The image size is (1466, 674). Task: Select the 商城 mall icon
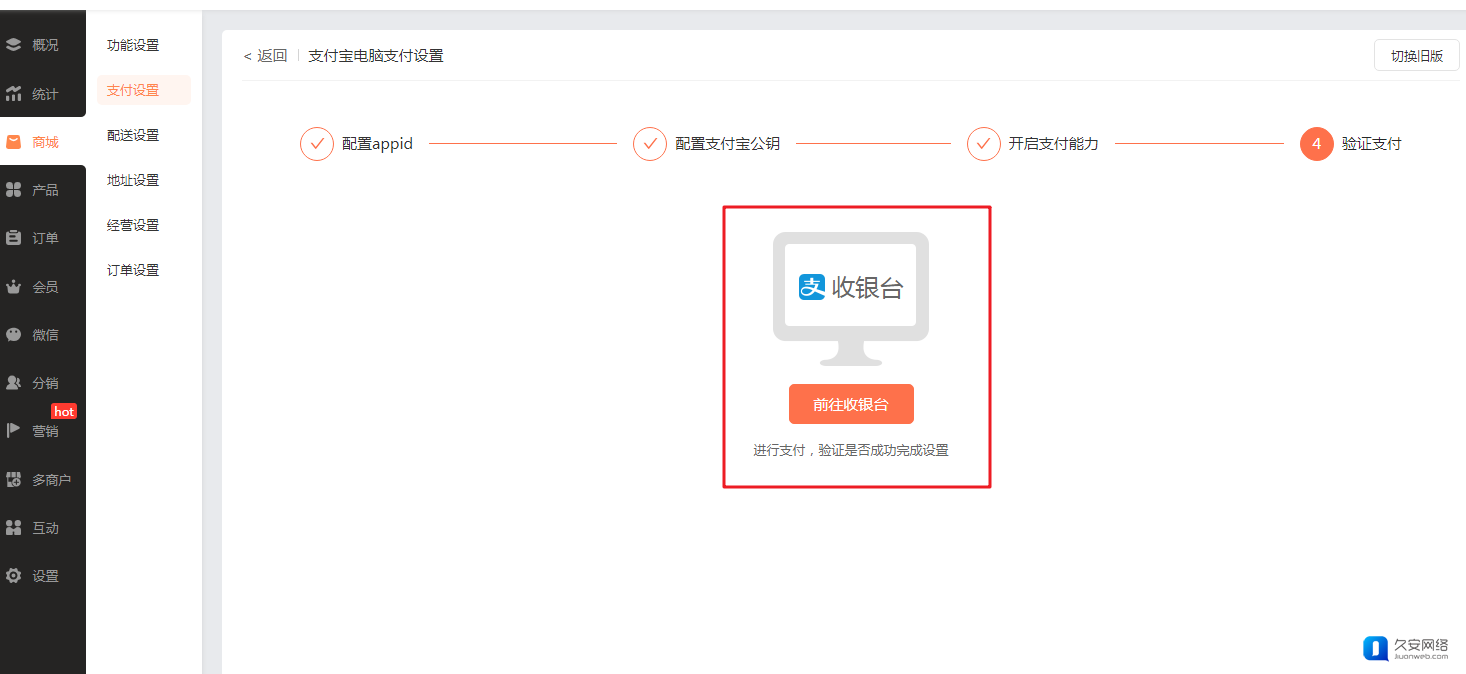(x=14, y=142)
